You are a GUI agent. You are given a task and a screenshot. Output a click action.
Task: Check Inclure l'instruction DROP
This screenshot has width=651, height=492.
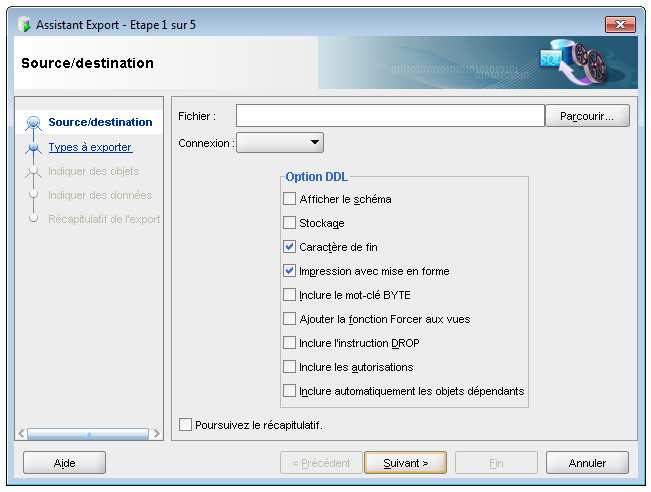pyautogui.click(x=290, y=343)
